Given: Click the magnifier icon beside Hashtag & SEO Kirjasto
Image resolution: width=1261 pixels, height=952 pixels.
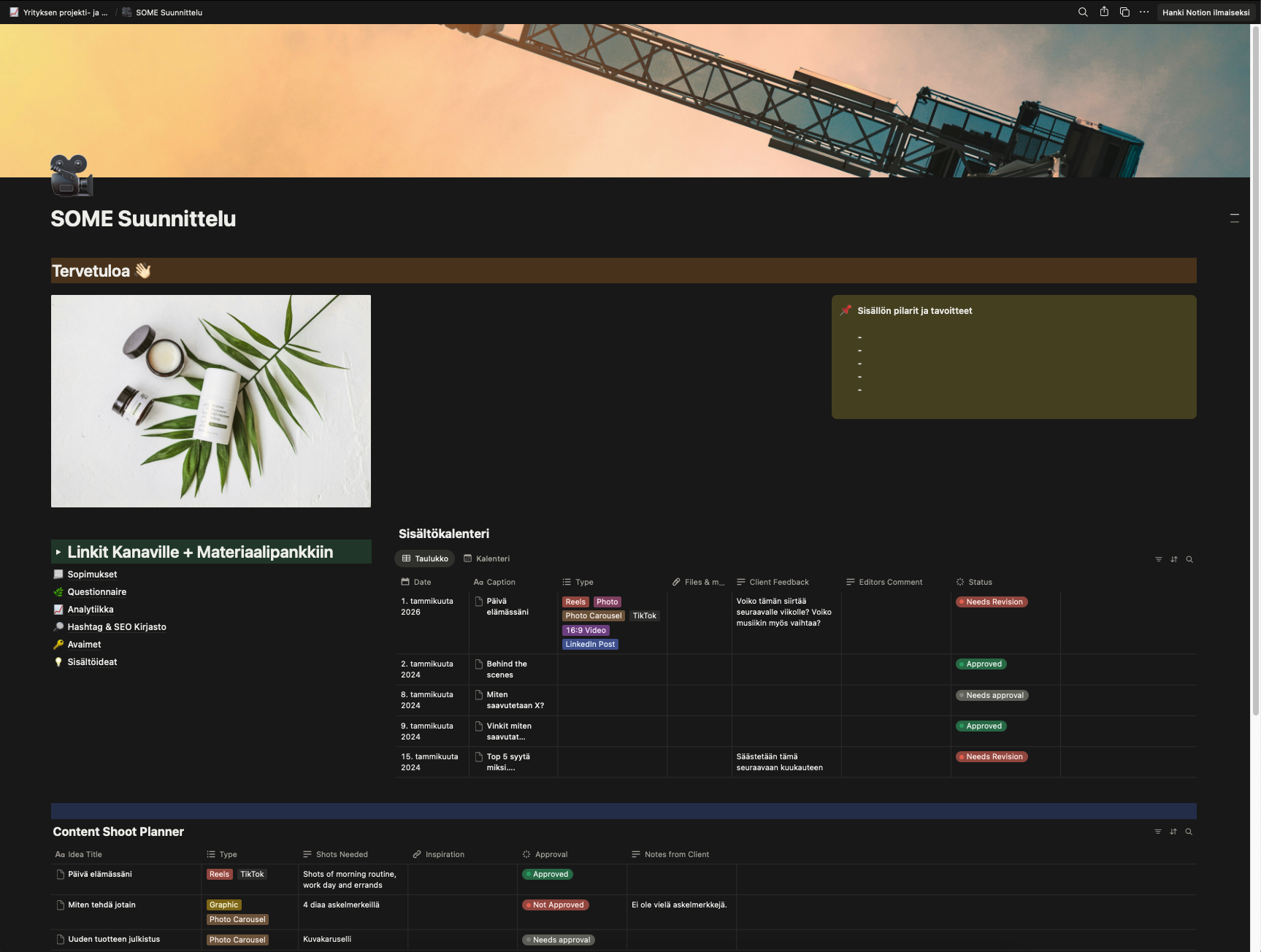Looking at the screenshot, I should pos(58,627).
